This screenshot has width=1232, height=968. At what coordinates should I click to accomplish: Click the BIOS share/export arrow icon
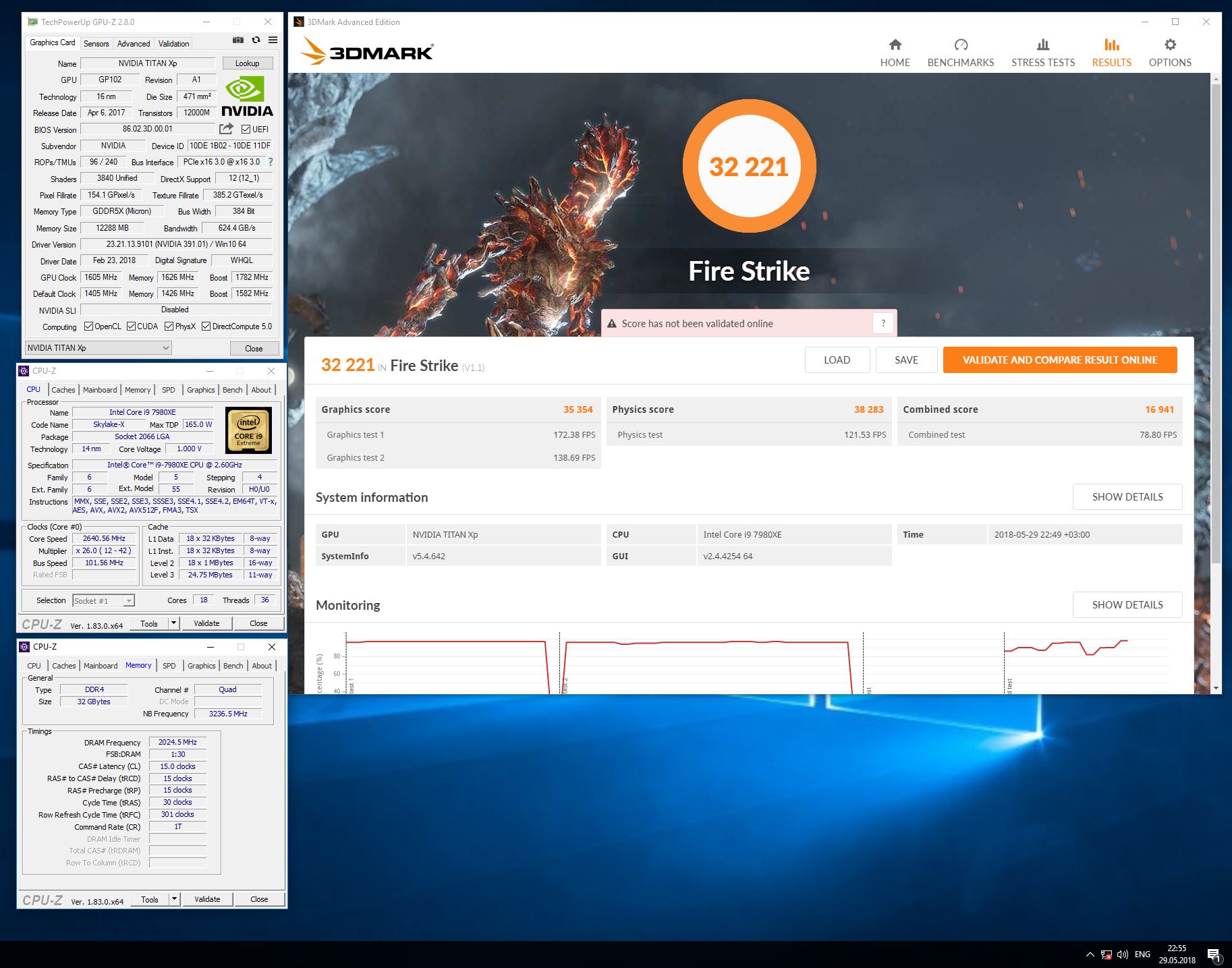[227, 128]
